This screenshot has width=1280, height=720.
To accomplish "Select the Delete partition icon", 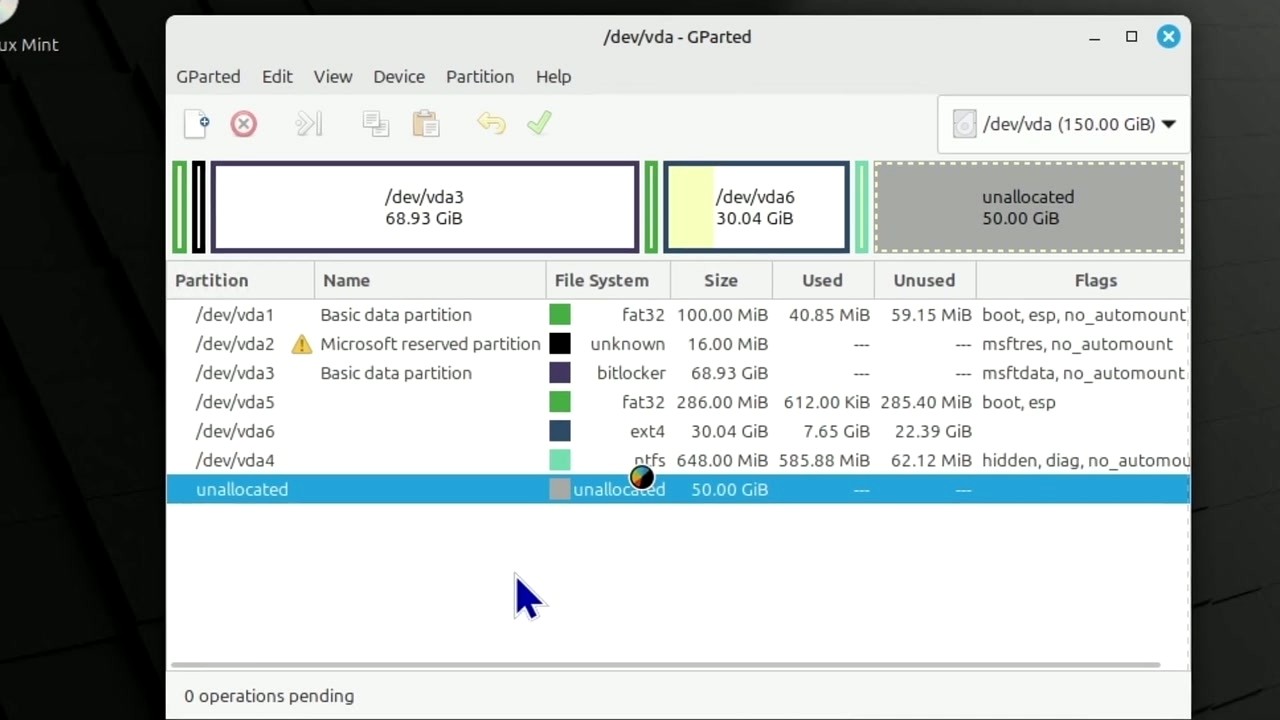I will tap(243, 123).
